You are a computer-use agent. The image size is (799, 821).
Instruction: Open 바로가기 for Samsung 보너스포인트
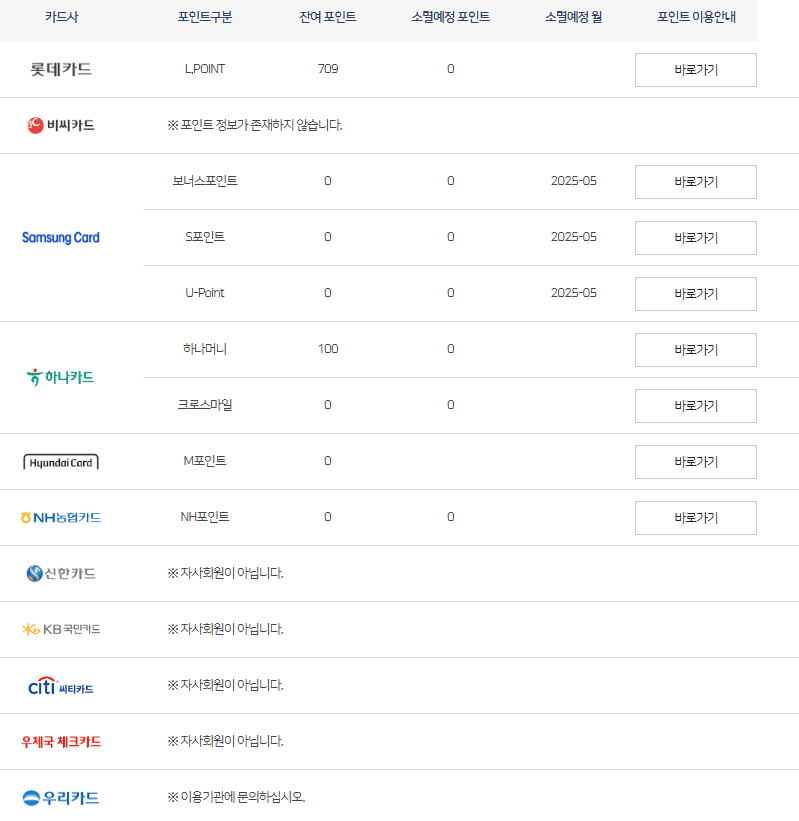pyautogui.click(x=695, y=182)
